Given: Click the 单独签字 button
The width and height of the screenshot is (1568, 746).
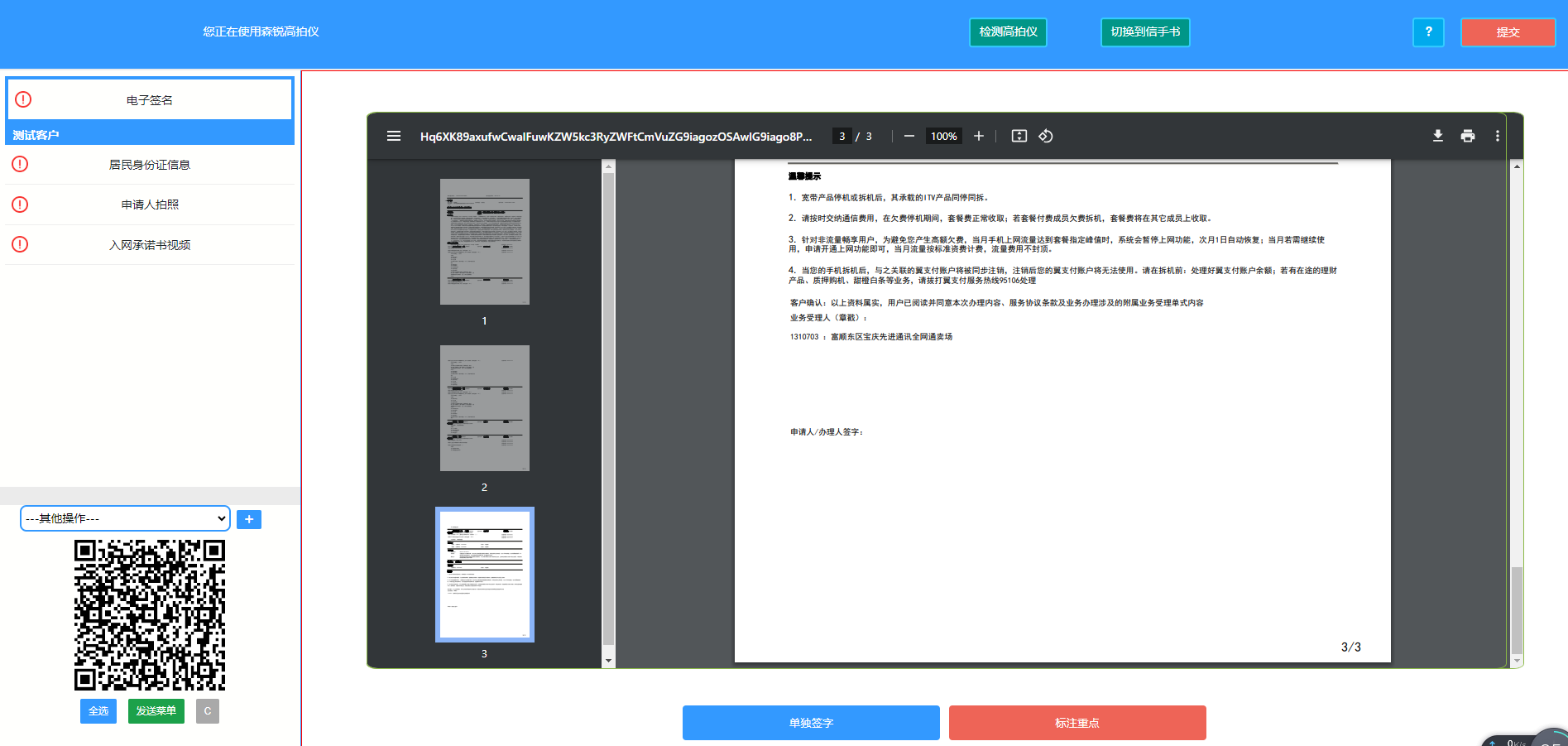Looking at the screenshot, I should point(811,723).
